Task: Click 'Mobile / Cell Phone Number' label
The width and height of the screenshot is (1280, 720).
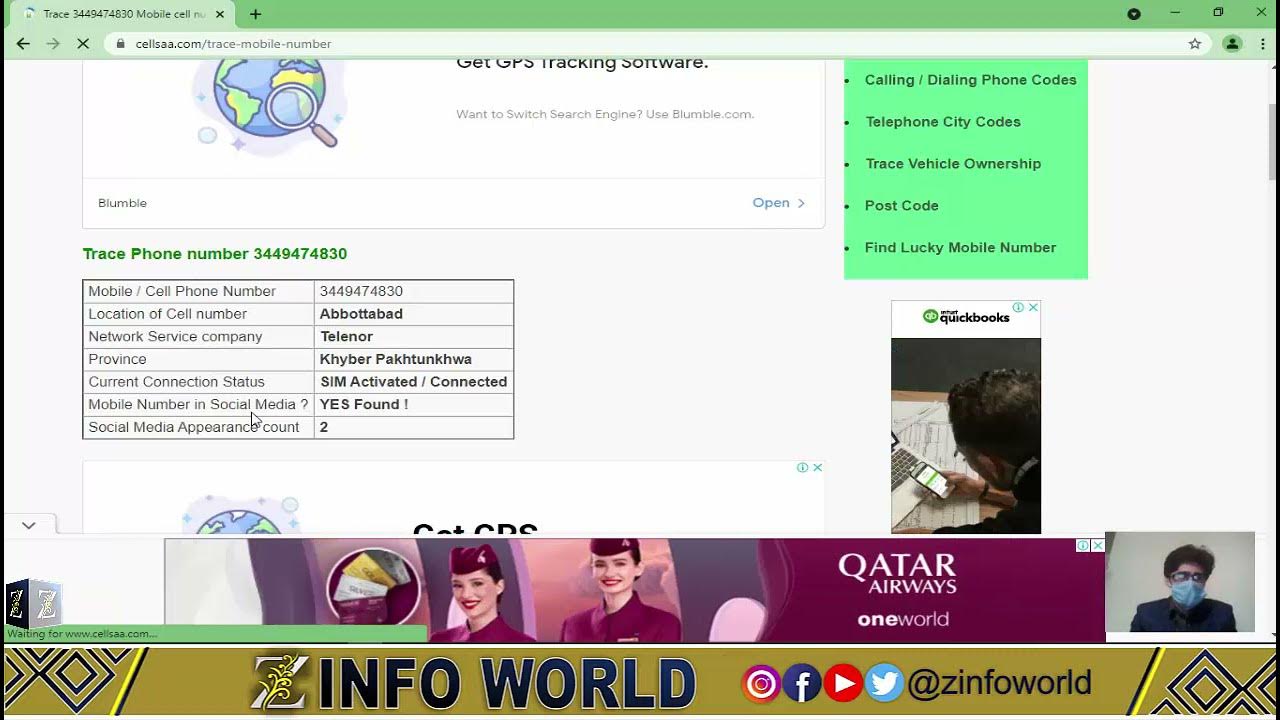Action: 182,291
